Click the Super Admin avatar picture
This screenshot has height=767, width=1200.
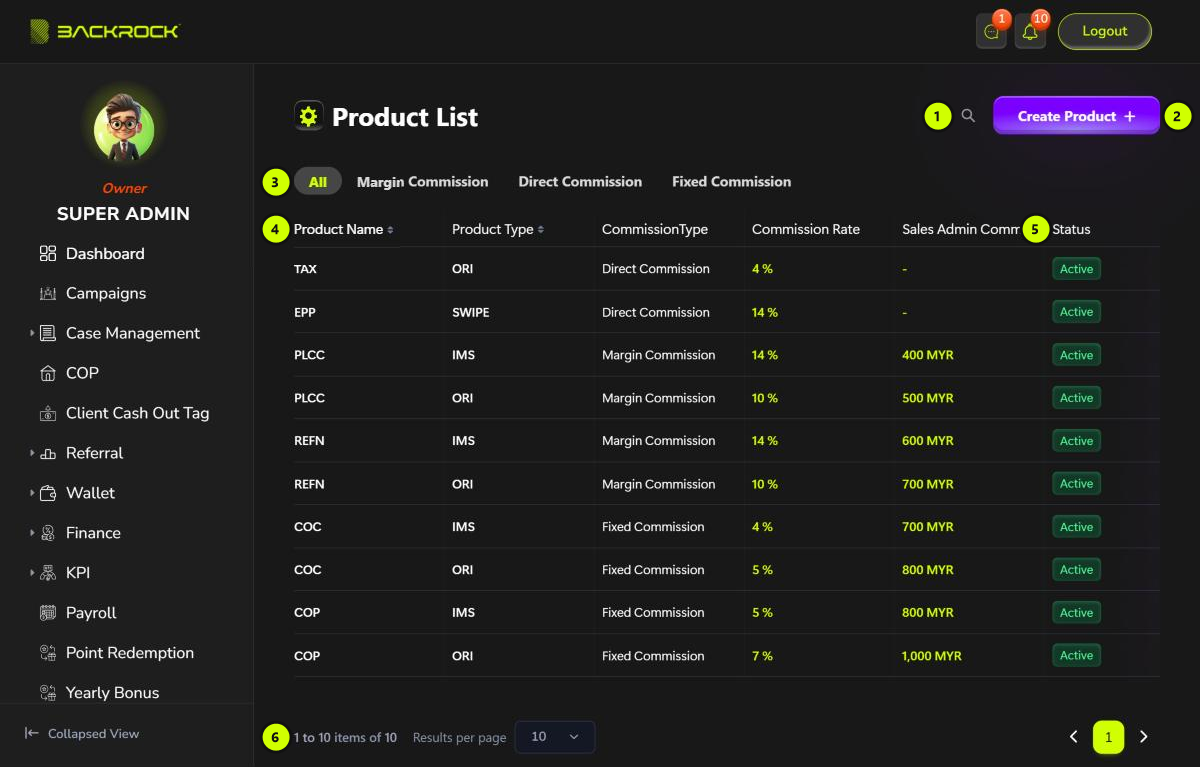point(123,130)
